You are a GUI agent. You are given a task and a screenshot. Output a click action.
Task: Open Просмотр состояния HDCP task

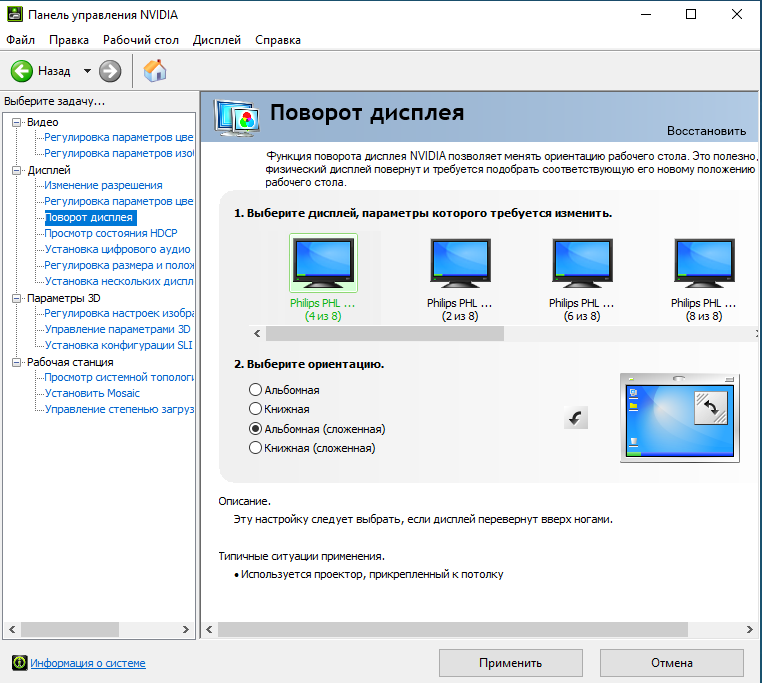pos(111,233)
